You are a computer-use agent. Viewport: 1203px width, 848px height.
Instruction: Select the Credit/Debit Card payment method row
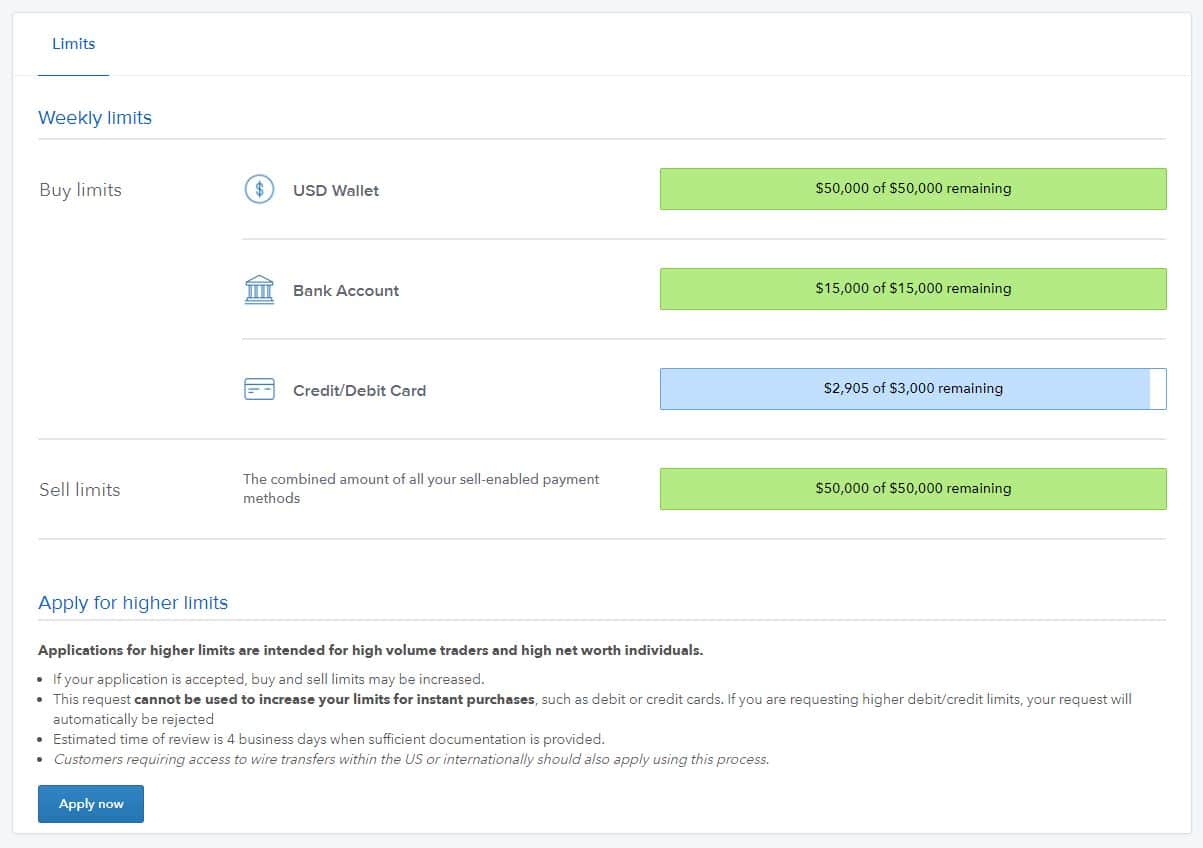click(358, 390)
